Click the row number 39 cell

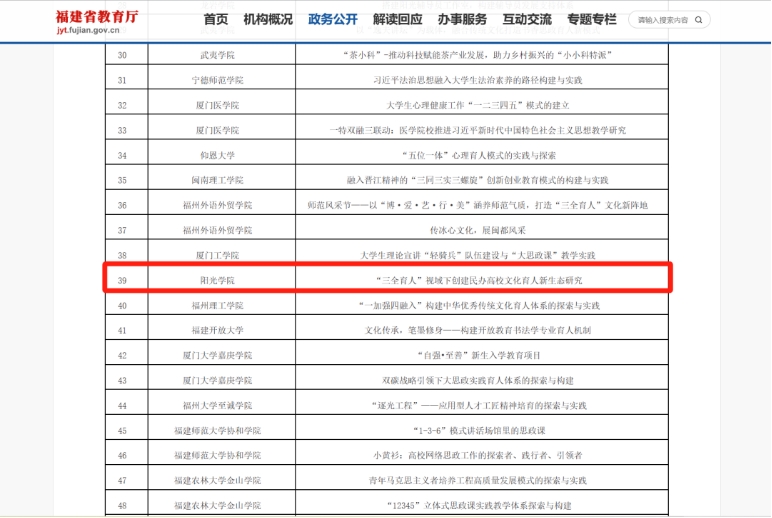click(122, 280)
